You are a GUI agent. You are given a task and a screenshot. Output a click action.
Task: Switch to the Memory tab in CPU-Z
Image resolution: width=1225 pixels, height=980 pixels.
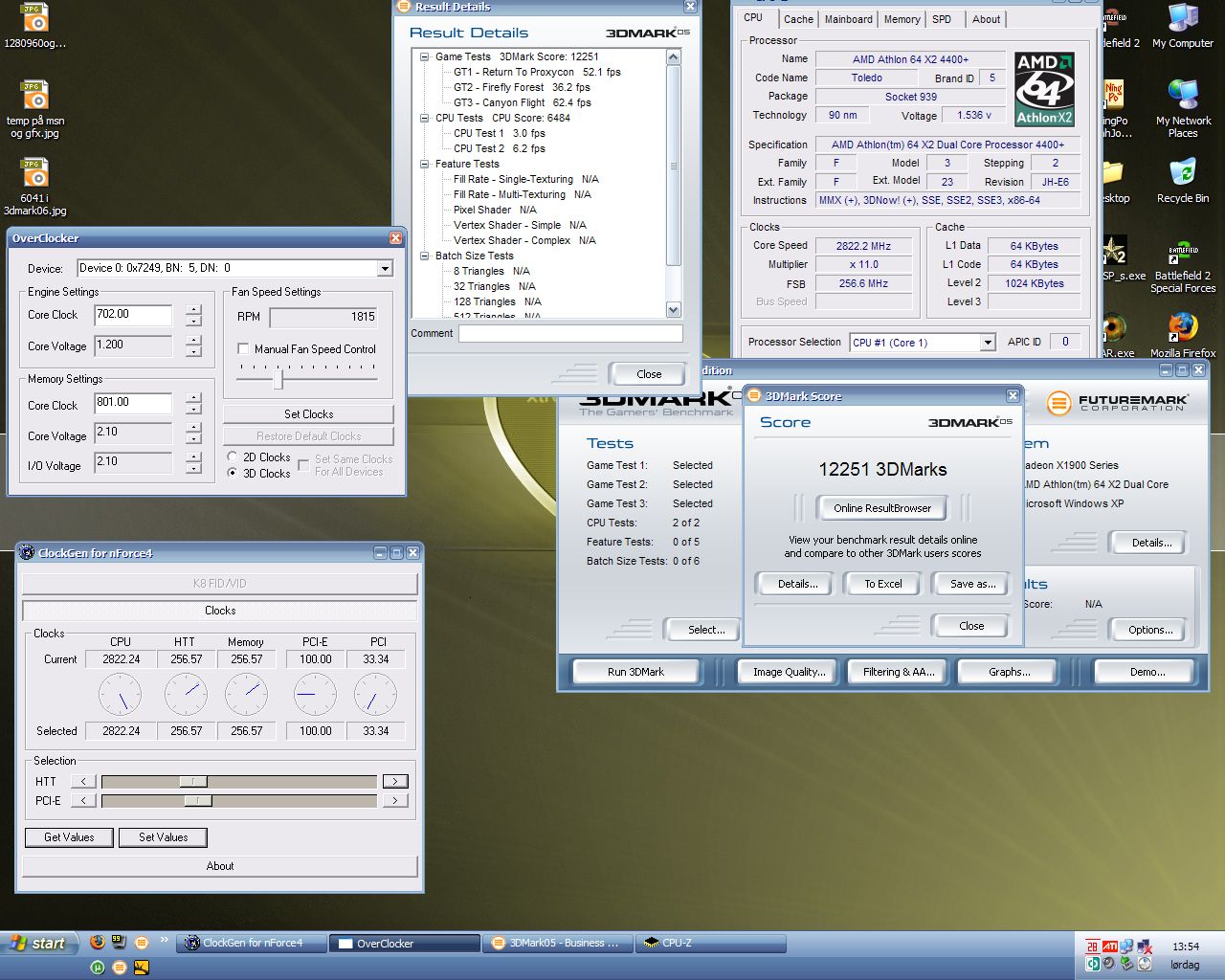[x=902, y=19]
